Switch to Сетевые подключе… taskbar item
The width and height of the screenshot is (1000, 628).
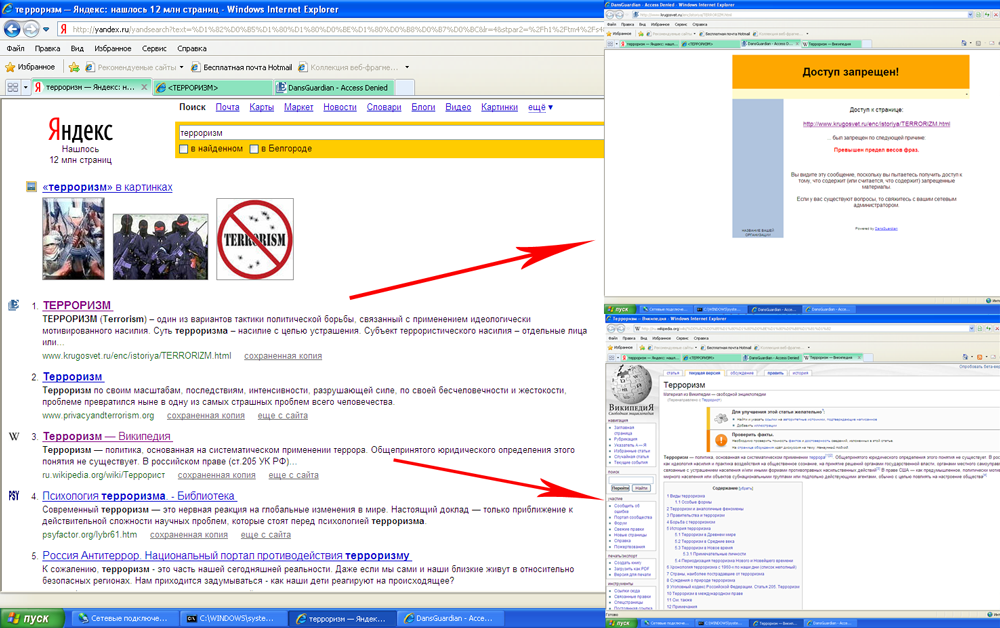coord(123,618)
